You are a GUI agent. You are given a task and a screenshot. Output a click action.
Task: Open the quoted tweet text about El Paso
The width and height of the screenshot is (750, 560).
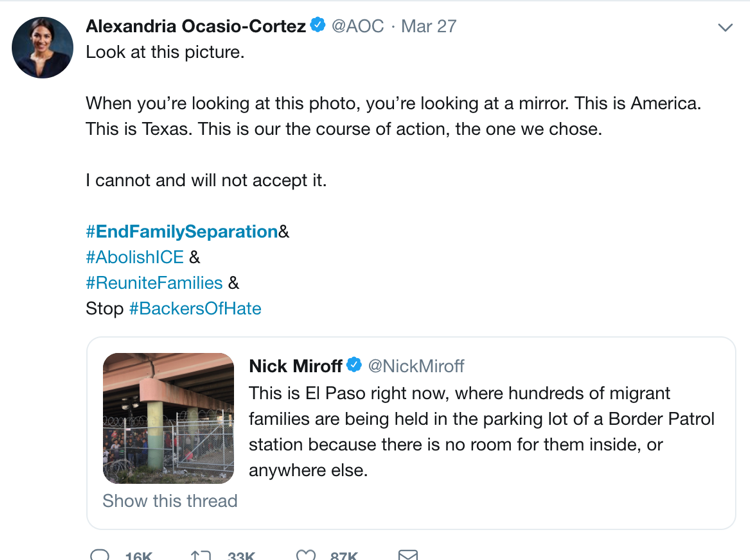pyautogui.click(x=480, y=431)
